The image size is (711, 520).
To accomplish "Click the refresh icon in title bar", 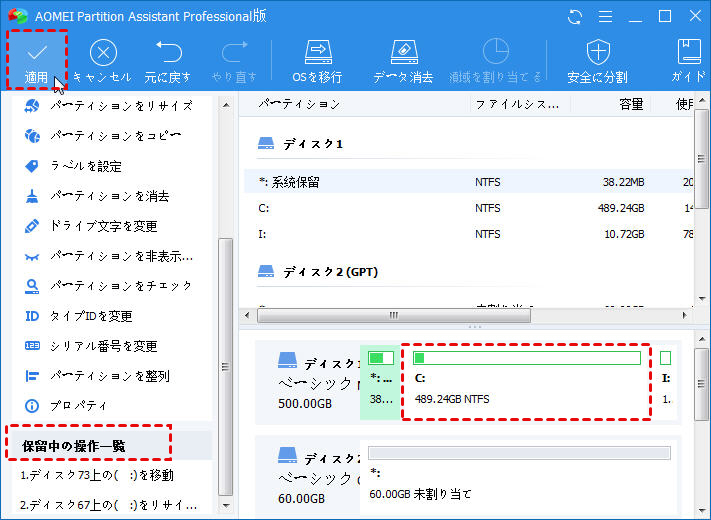I will pyautogui.click(x=575, y=17).
